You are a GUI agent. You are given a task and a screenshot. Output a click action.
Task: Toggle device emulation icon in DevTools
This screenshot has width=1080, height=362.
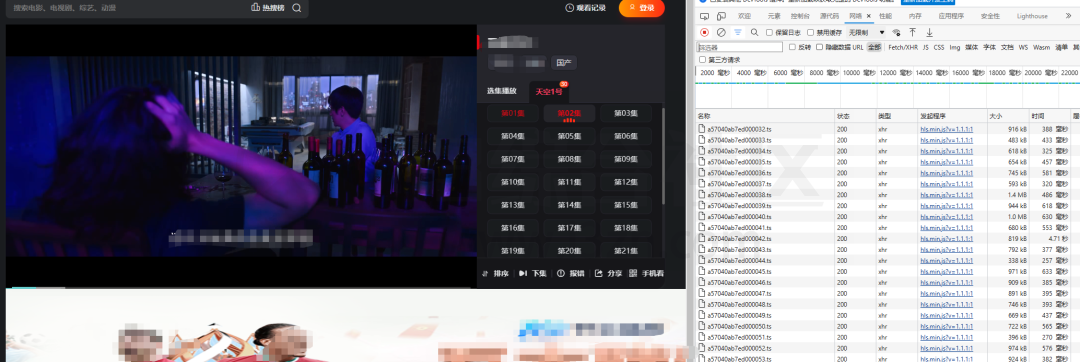pyautogui.click(x=721, y=16)
